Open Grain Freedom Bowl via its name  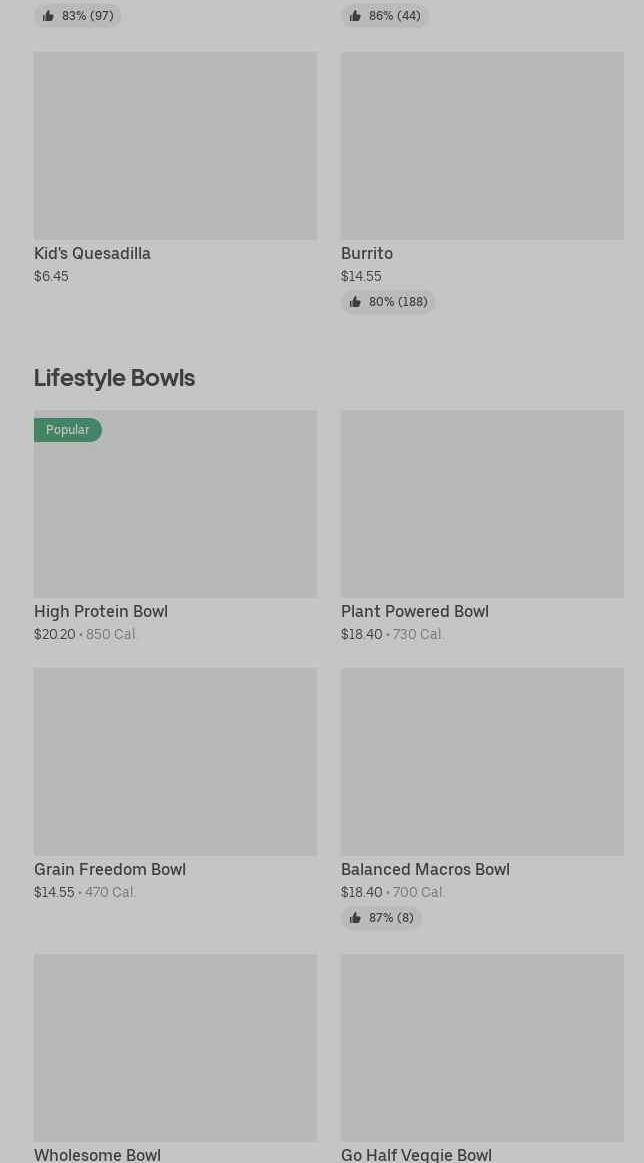(x=110, y=870)
